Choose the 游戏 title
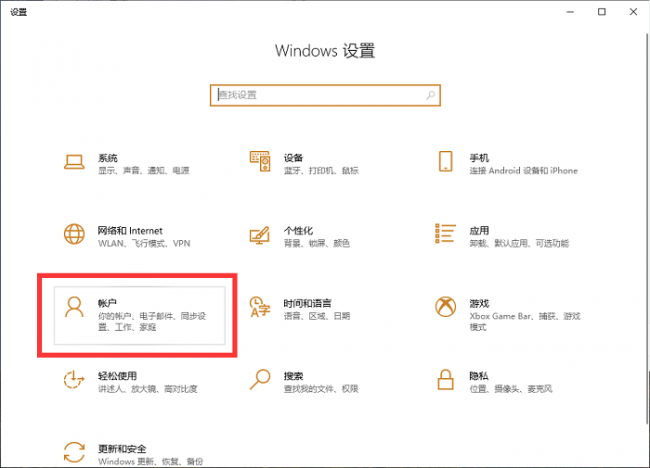This screenshot has height=468, width=650. tap(479, 303)
